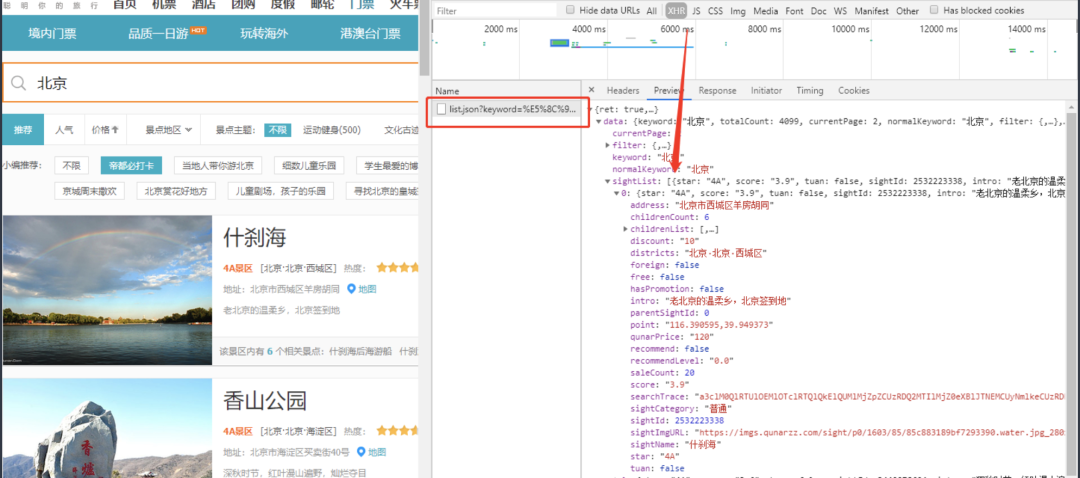Select the 推荐 sort tab
Image resolution: width=1080 pixels, height=478 pixels.
[x=23, y=129]
